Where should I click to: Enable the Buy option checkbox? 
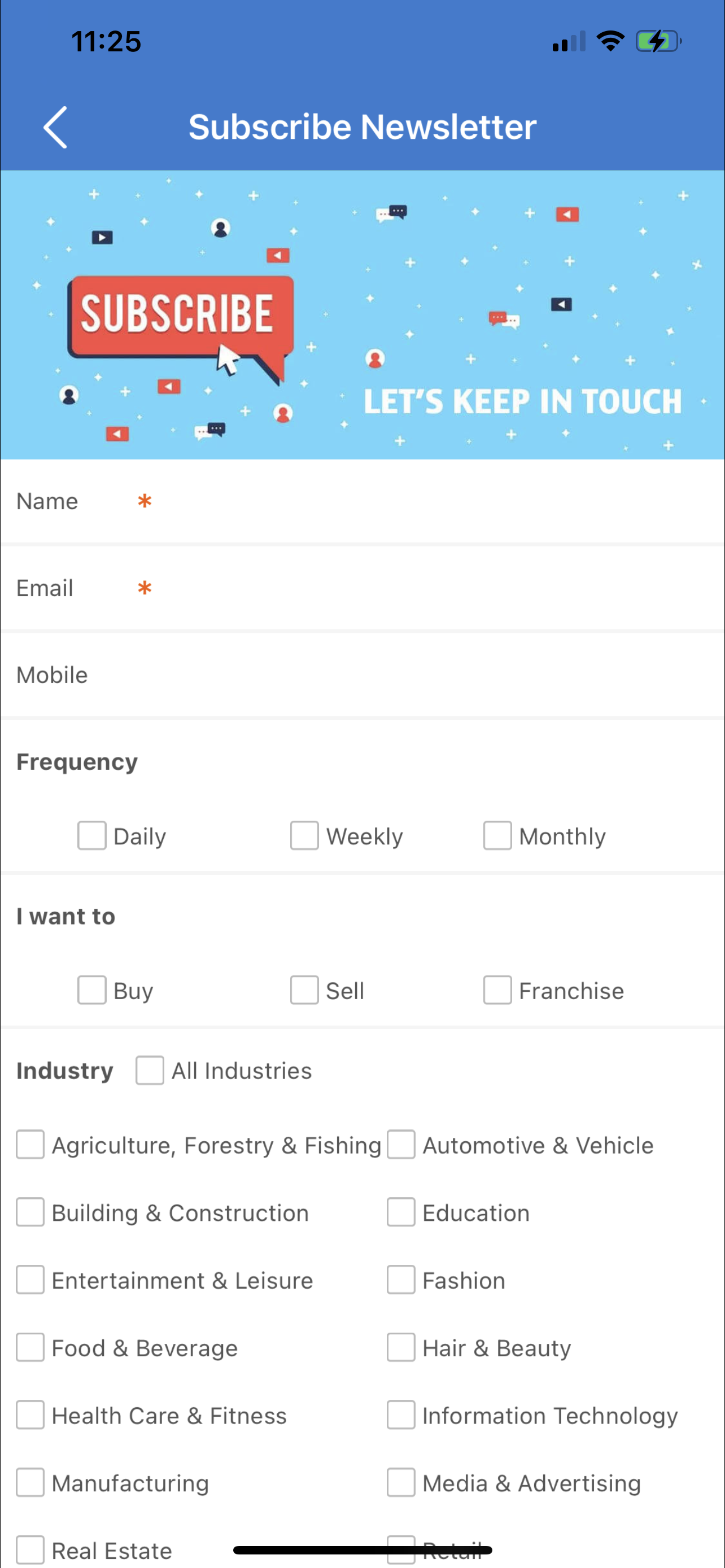(92, 990)
